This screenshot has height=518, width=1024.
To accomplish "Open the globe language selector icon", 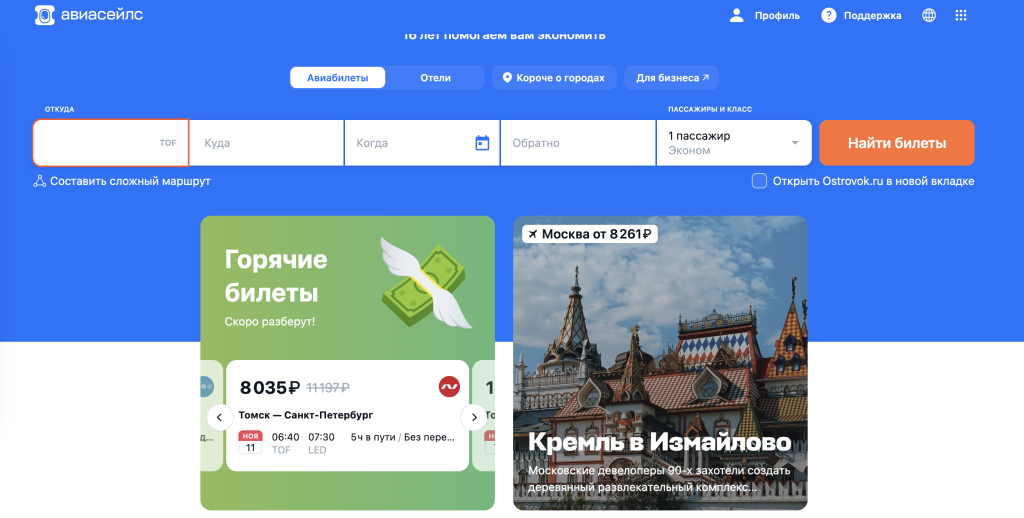I will (x=929, y=15).
